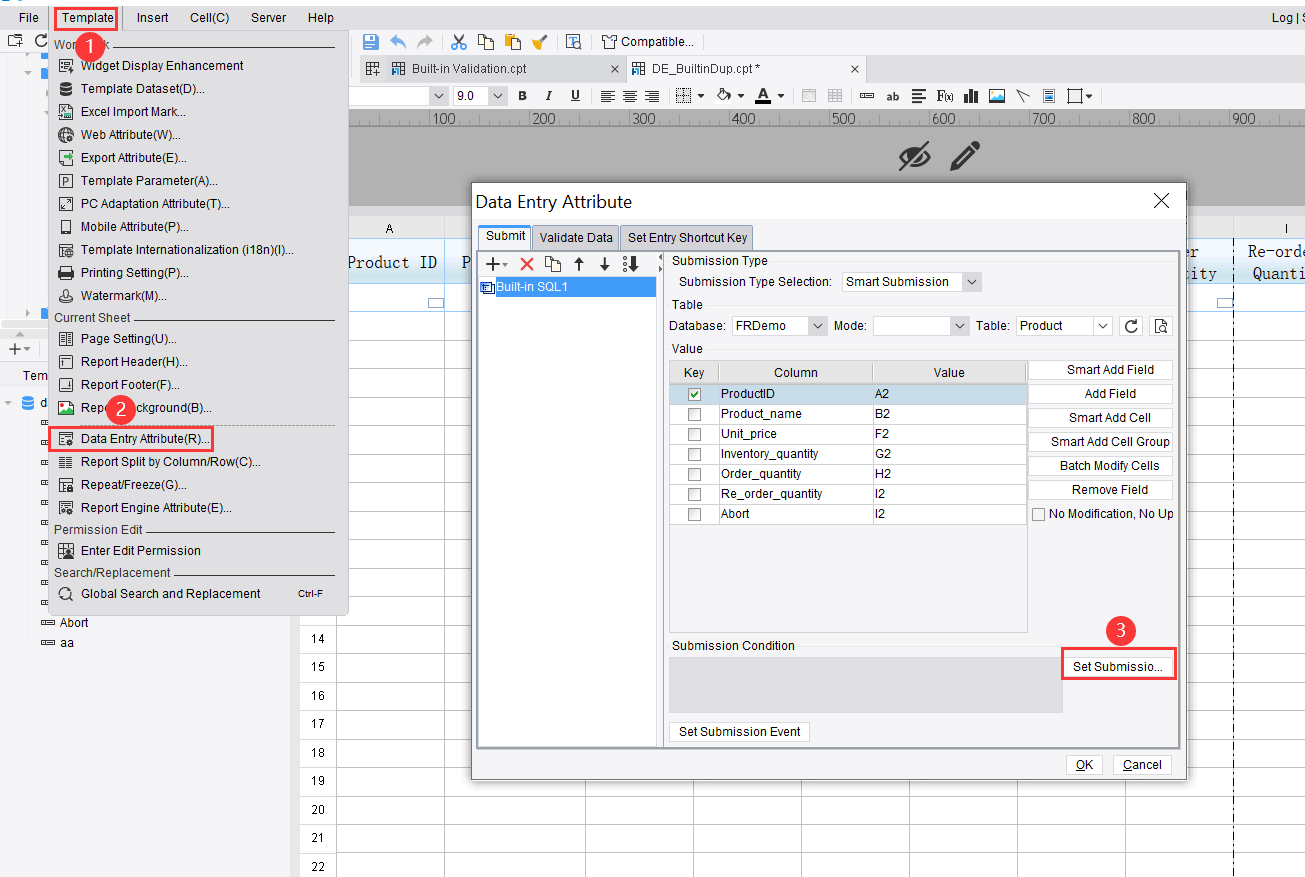Viewport: 1305px width, 877px height.
Task: Undo the last action using toolbar icon
Action: click(x=397, y=41)
